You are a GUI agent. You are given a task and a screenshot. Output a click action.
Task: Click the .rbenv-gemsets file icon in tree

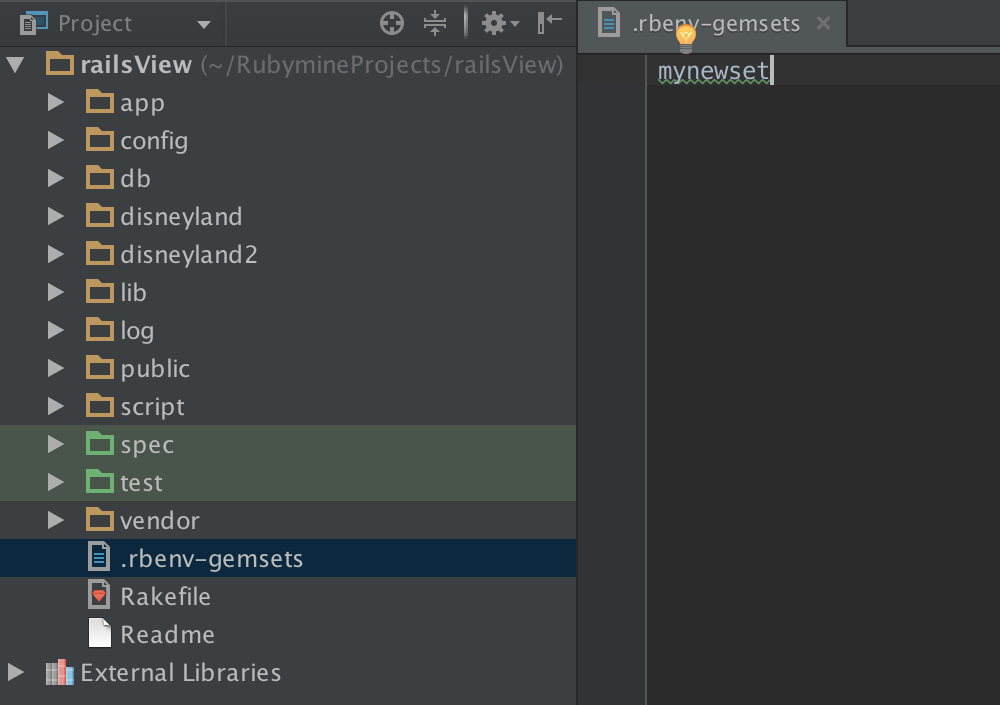pos(99,557)
